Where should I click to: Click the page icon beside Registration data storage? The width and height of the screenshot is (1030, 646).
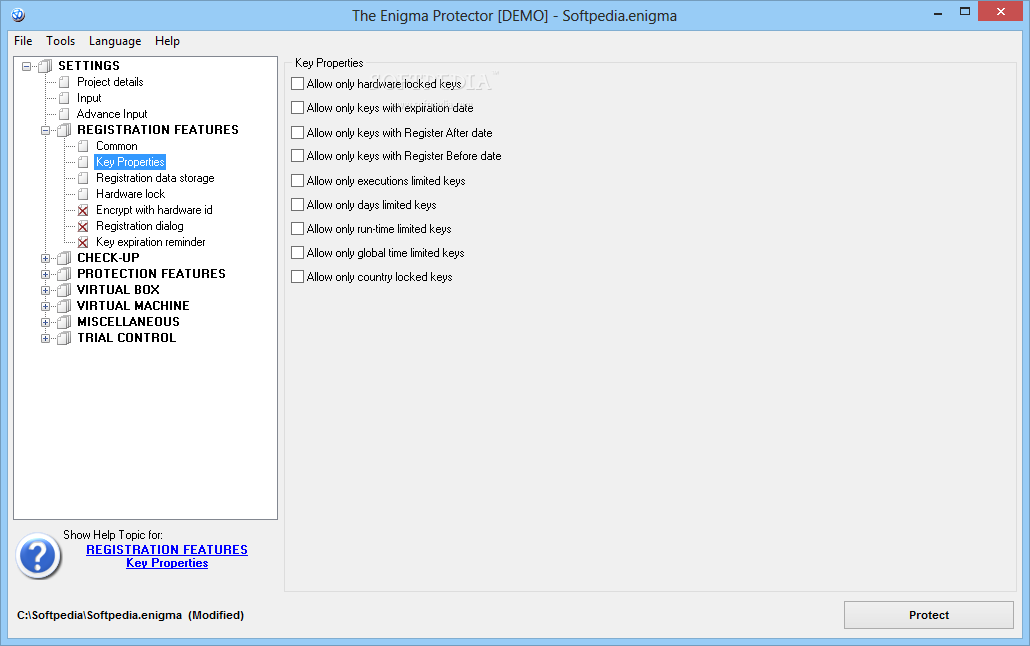(83, 178)
